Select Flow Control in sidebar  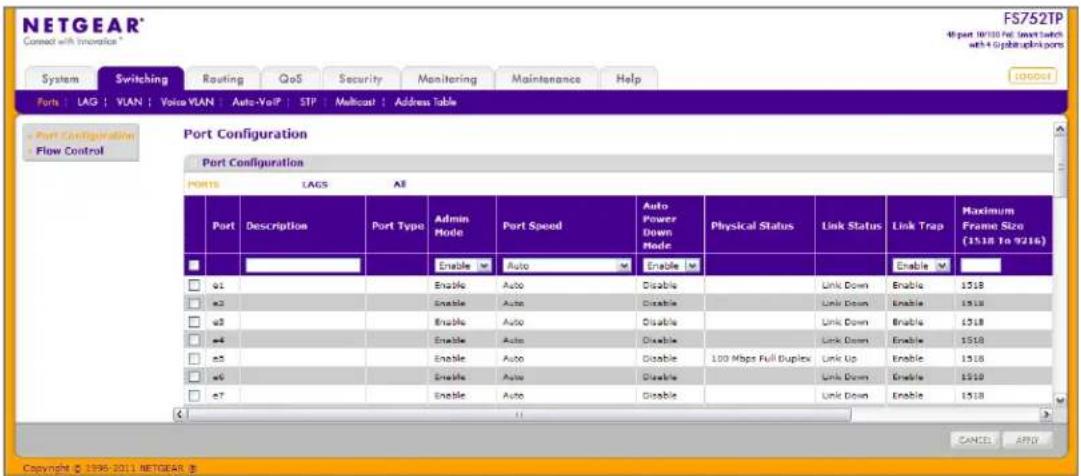(70, 150)
